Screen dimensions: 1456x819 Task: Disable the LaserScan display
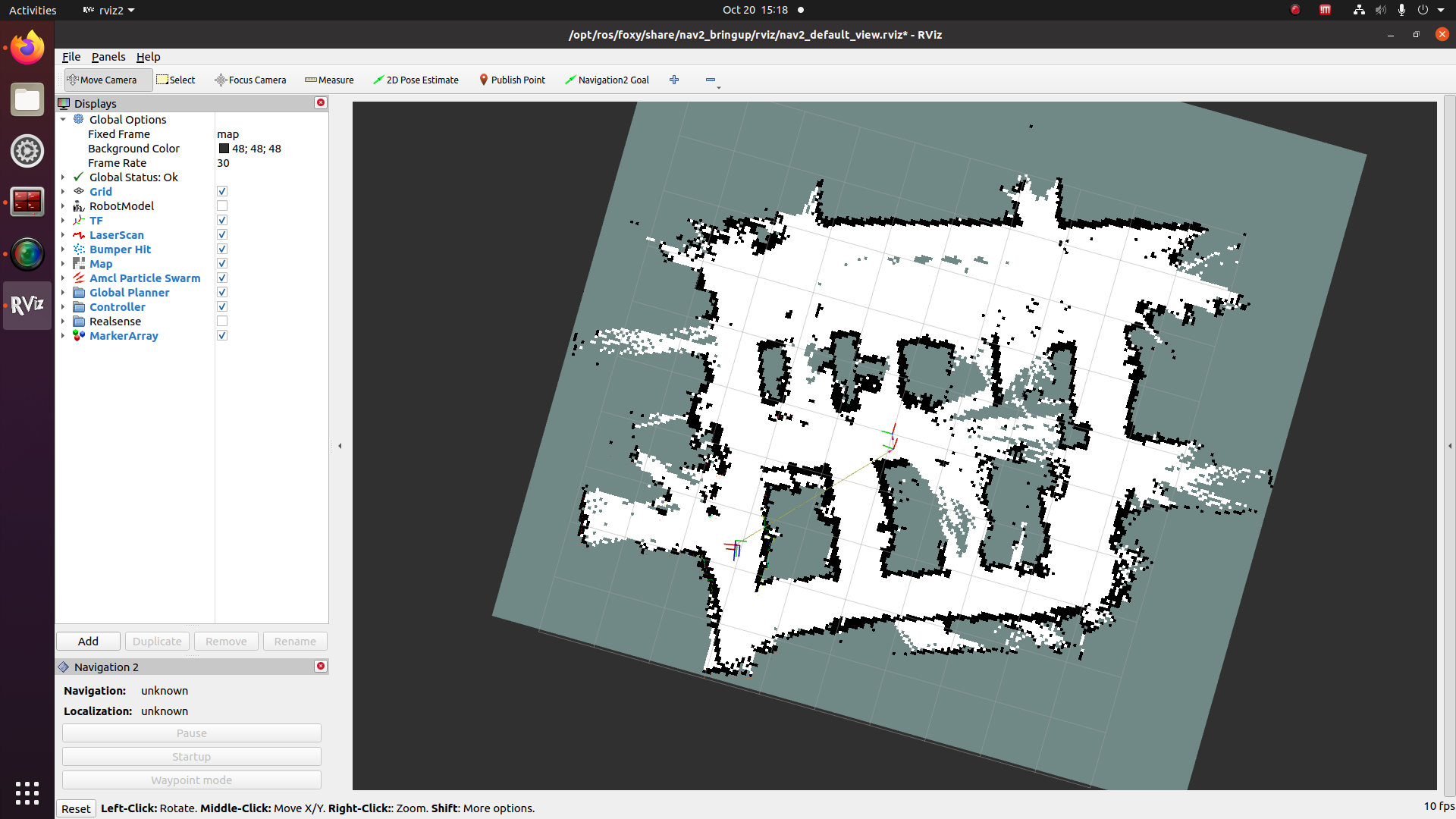222,234
